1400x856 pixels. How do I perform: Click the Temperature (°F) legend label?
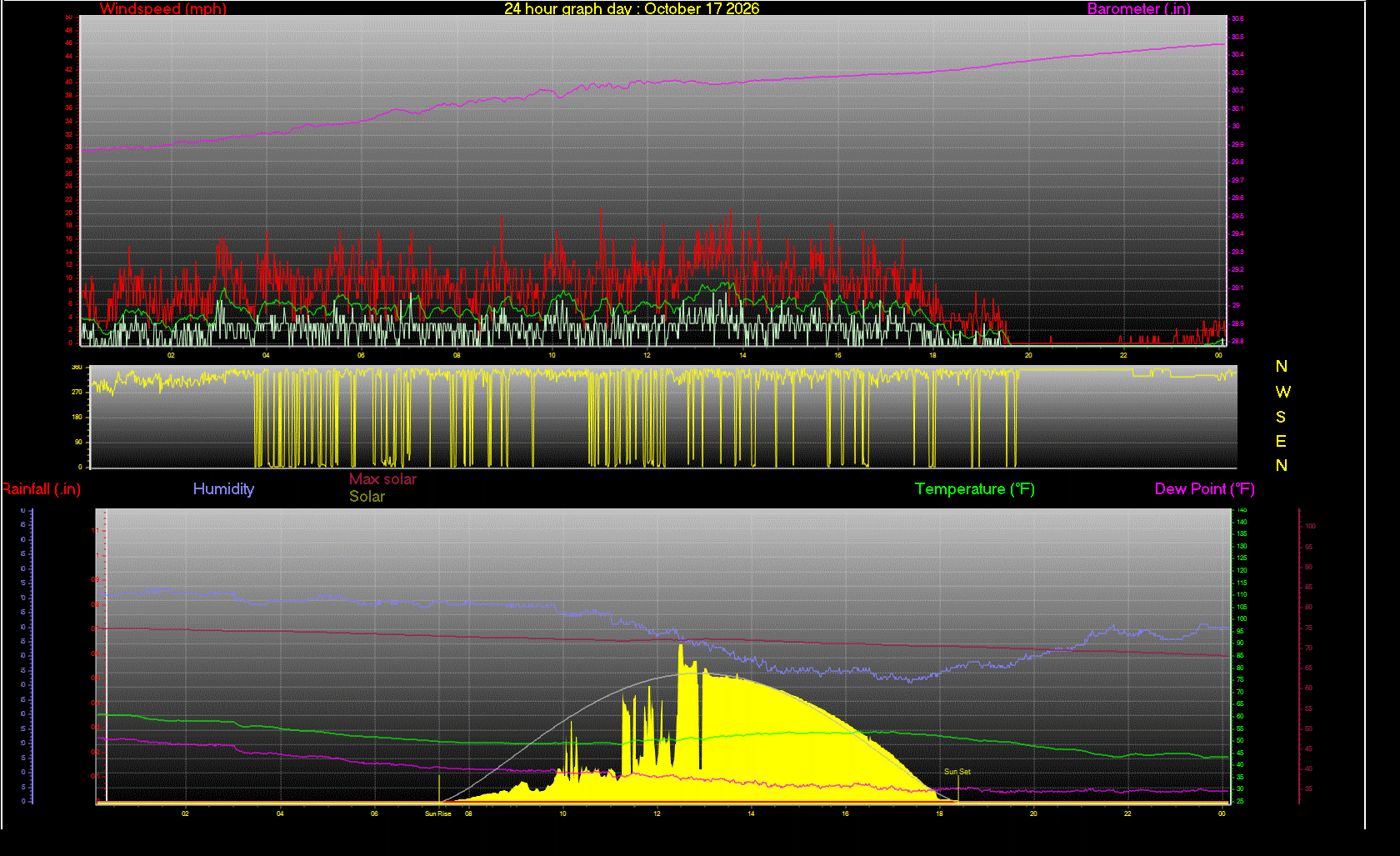[975, 489]
